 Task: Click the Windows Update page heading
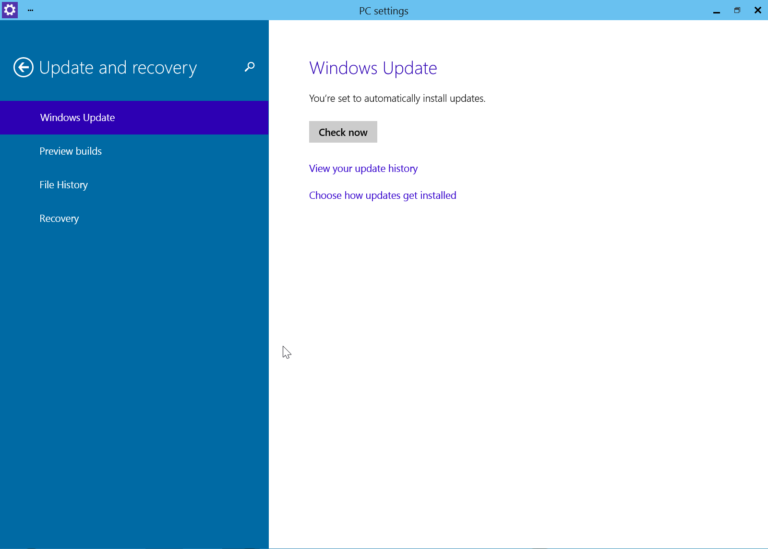pos(373,68)
